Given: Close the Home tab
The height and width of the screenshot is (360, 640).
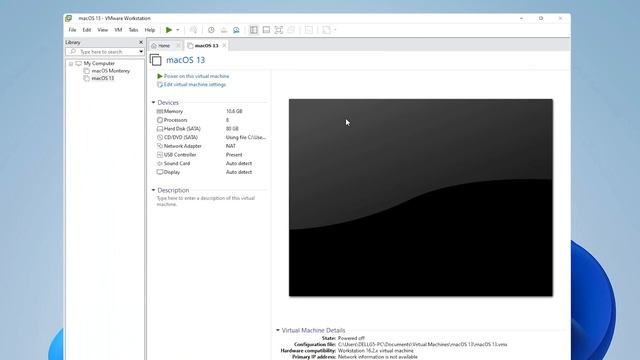Looking at the screenshot, I should 178,46.
